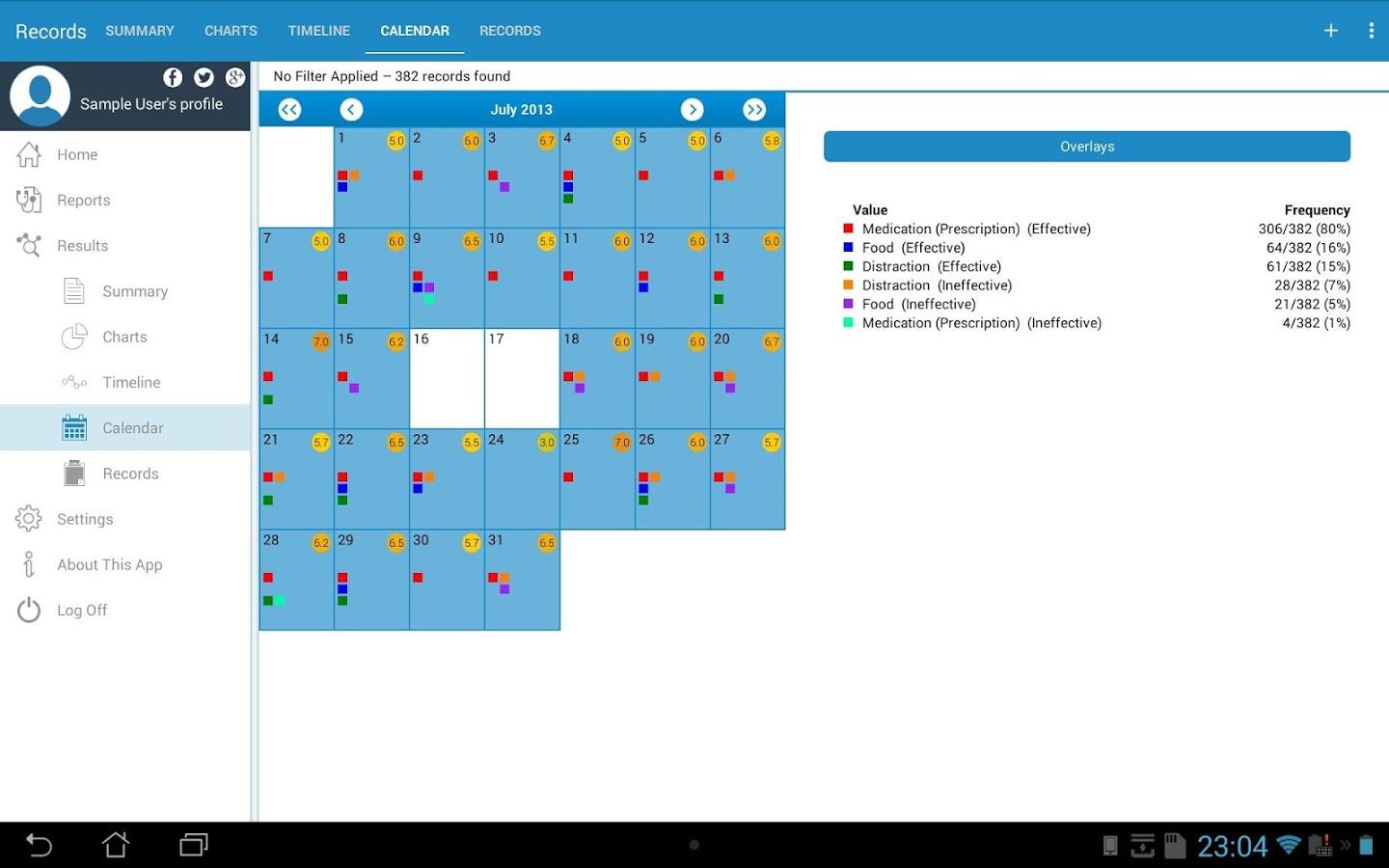Go to next month arrow
The image size is (1389, 868).
tap(692, 110)
